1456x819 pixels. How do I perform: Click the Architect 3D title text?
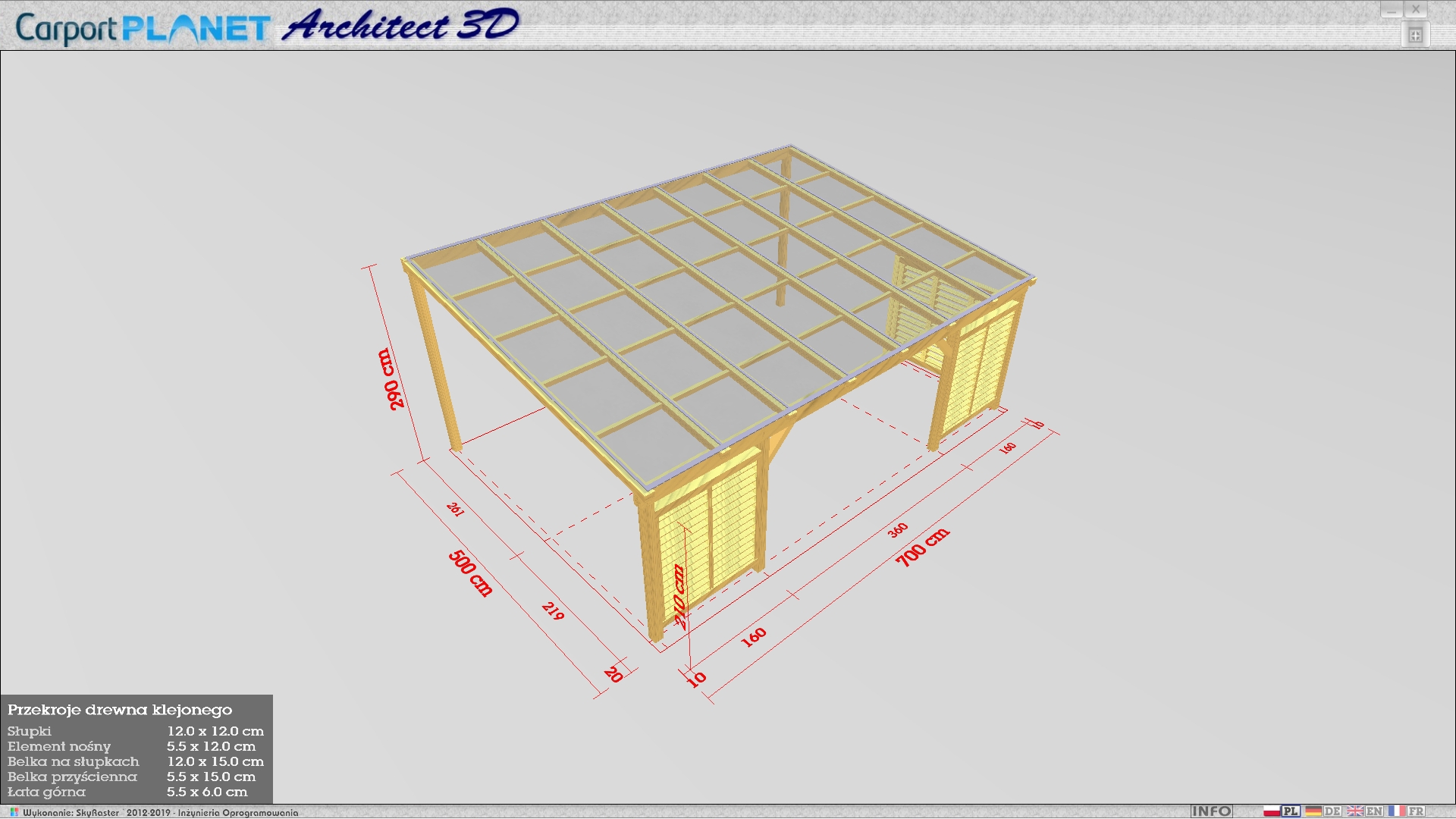(x=400, y=25)
